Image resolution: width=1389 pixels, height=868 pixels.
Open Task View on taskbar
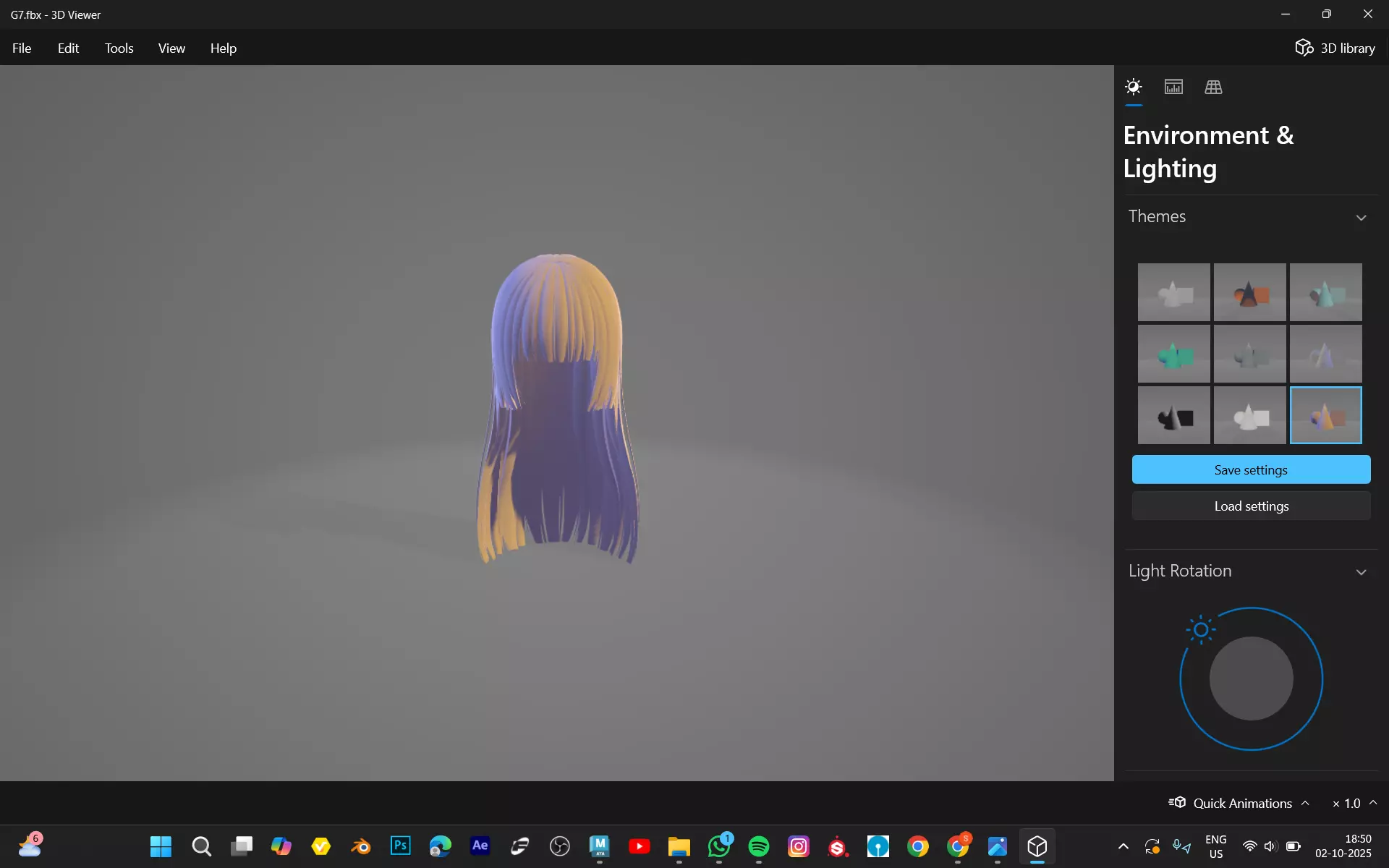point(241,846)
